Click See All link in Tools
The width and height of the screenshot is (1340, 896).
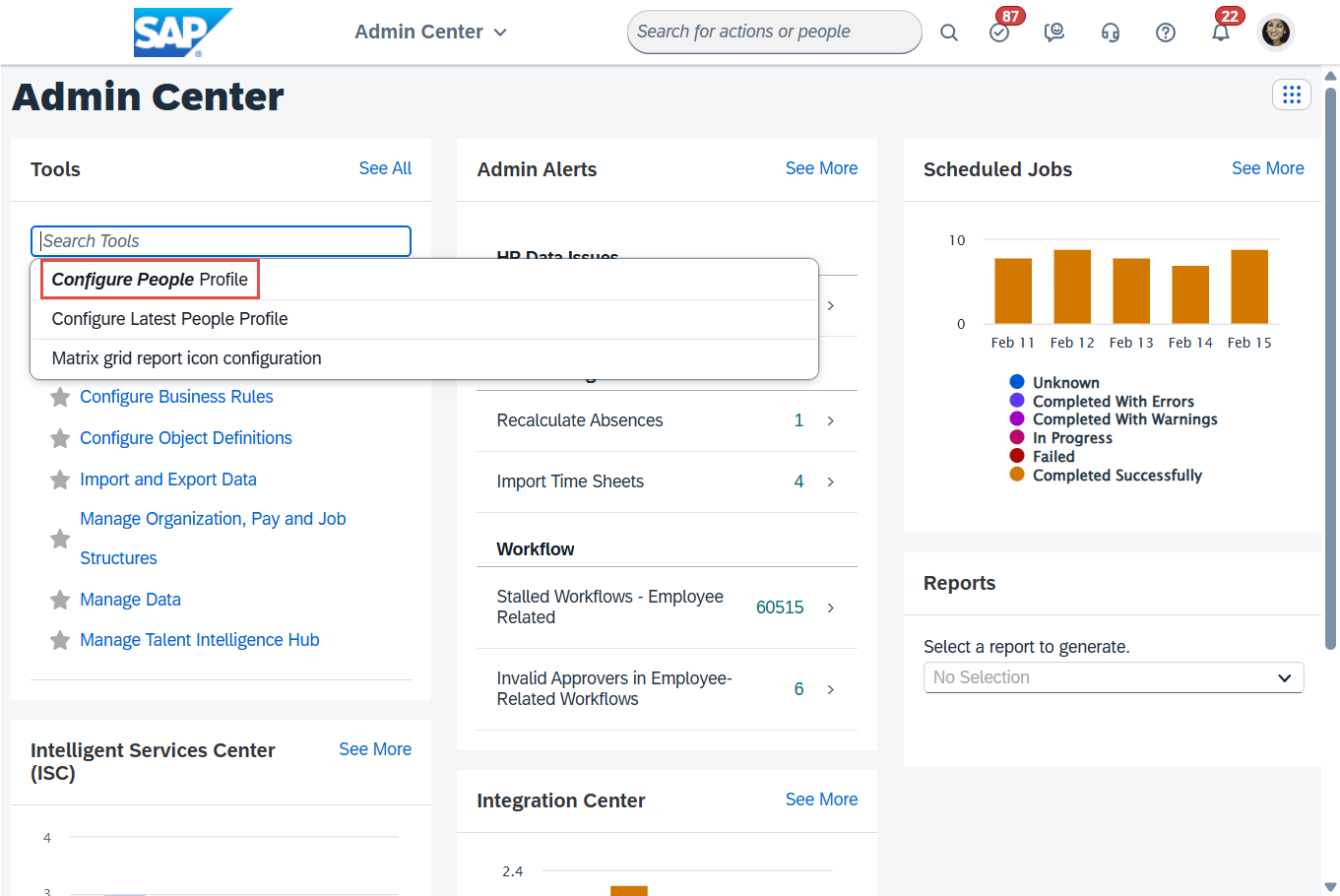[x=385, y=168]
